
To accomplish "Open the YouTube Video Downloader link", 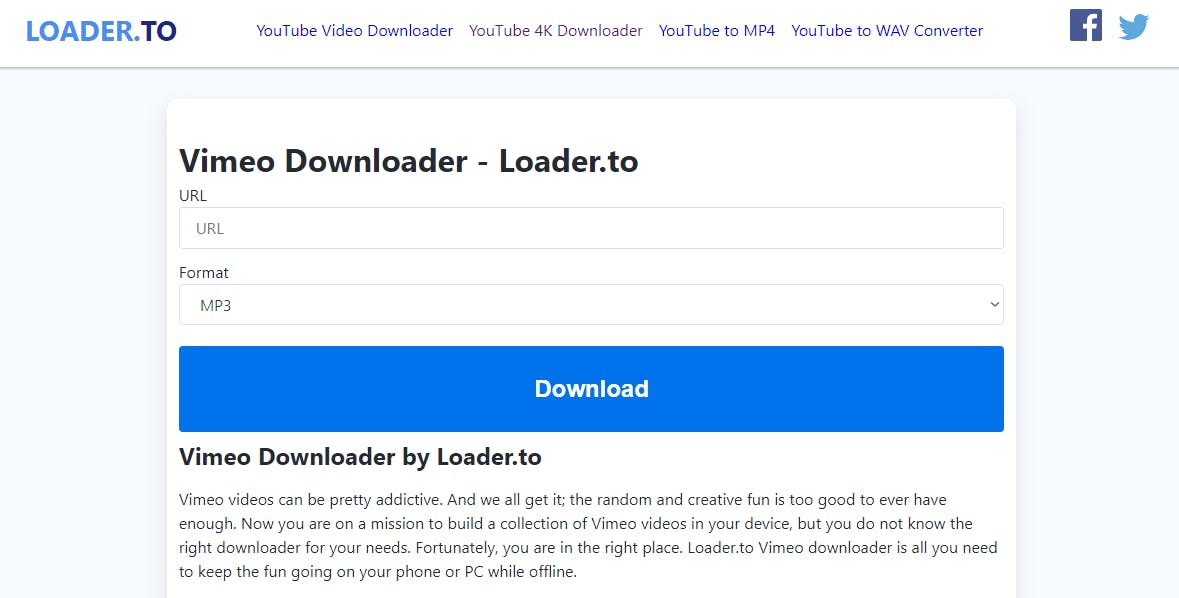I will point(355,31).
